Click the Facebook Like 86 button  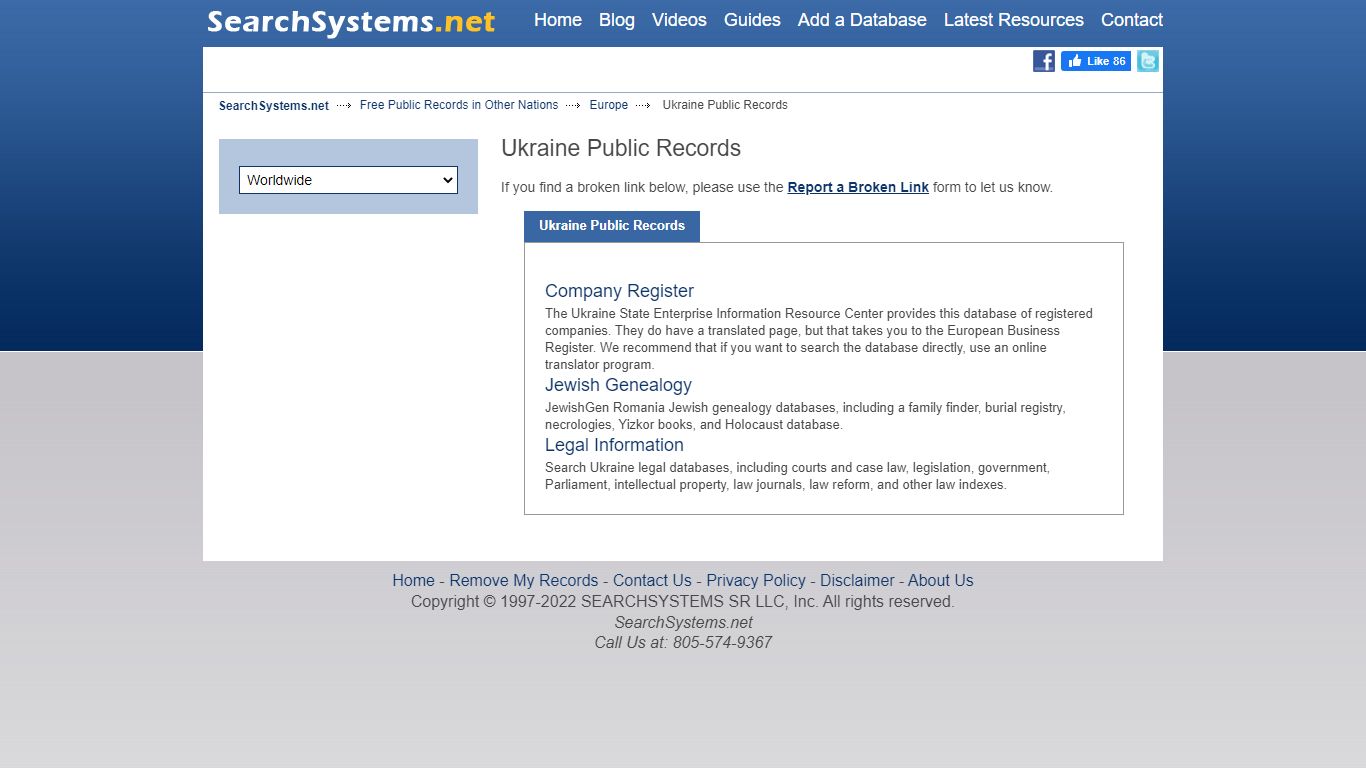(x=1096, y=61)
